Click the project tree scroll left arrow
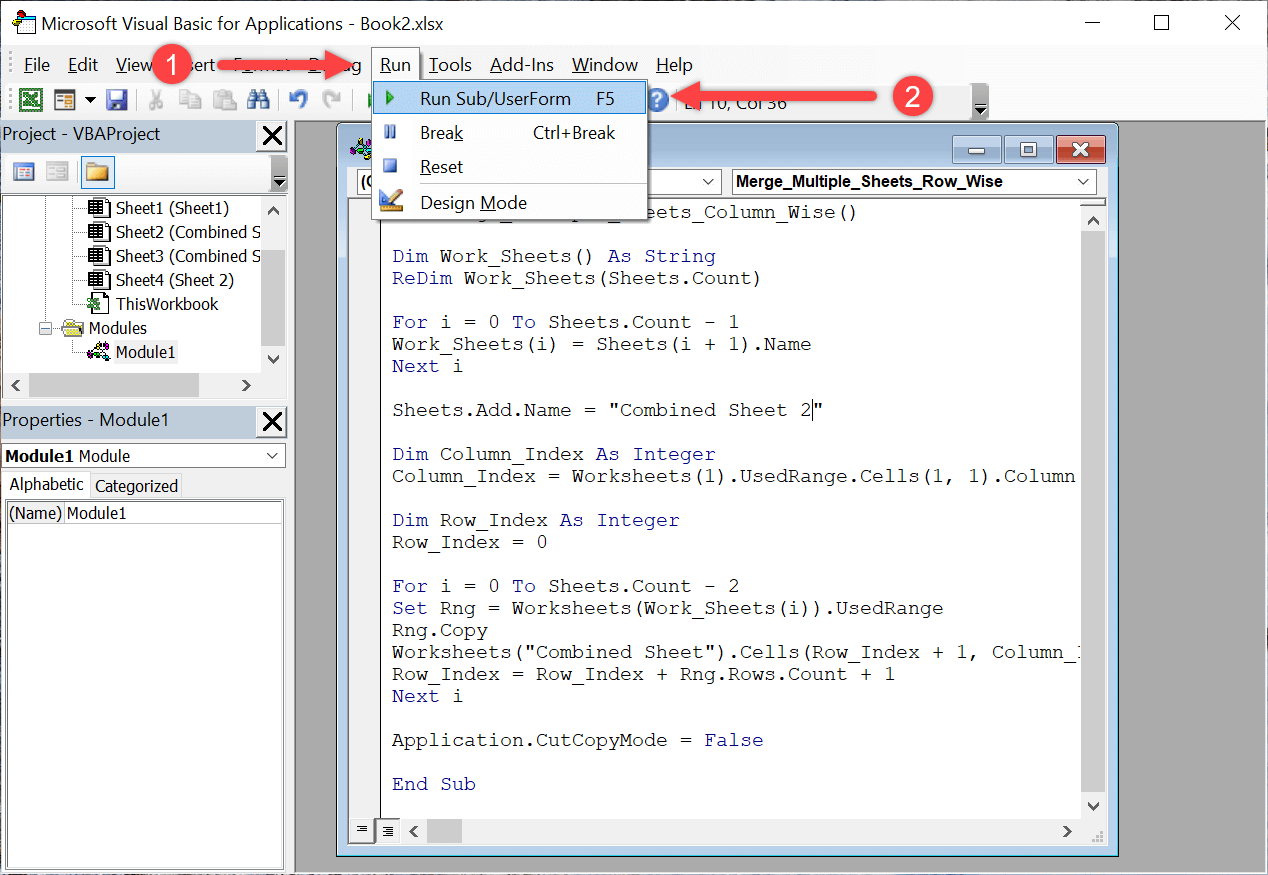1268x875 pixels. pos(15,385)
